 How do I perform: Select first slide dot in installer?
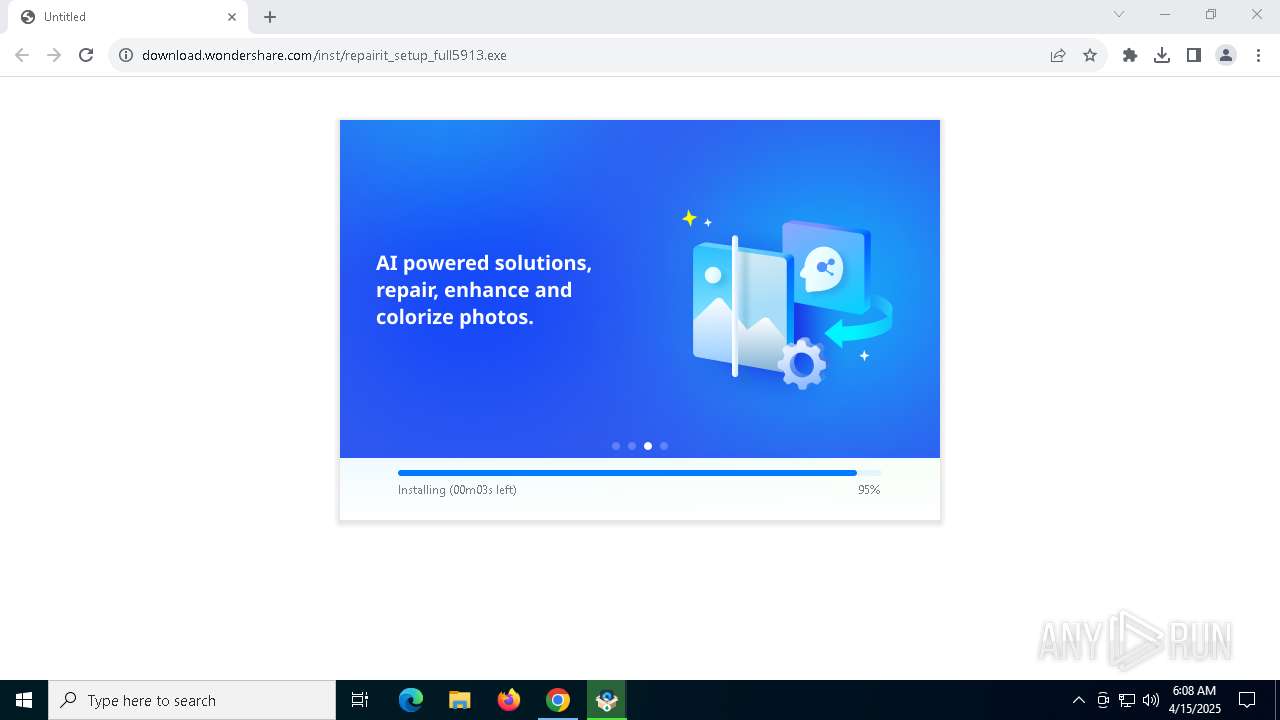coord(616,446)
